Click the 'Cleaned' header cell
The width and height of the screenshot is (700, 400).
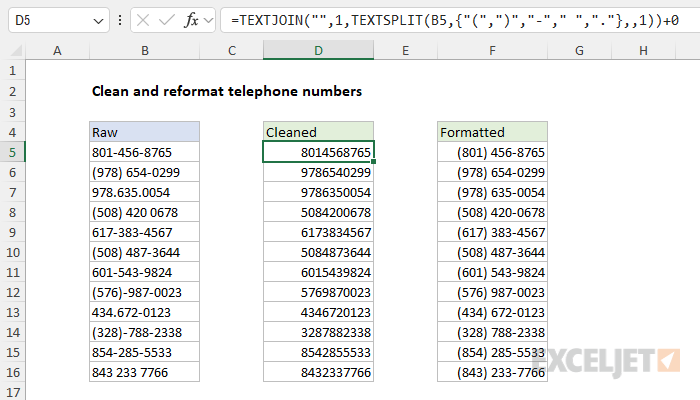318,132
